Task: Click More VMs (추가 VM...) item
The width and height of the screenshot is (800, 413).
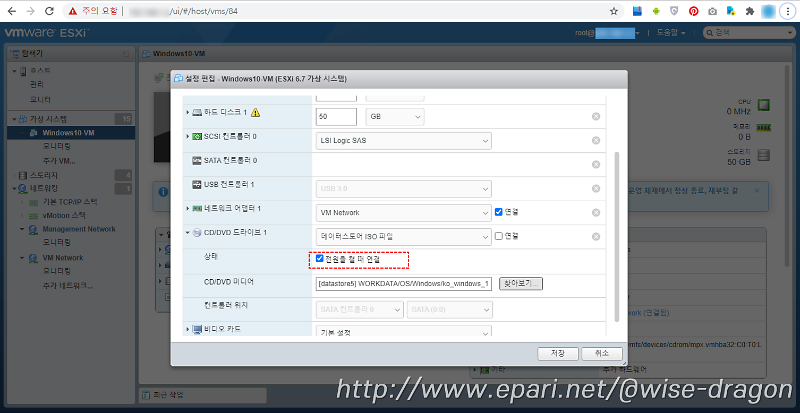Action: (x=59, y=161)
